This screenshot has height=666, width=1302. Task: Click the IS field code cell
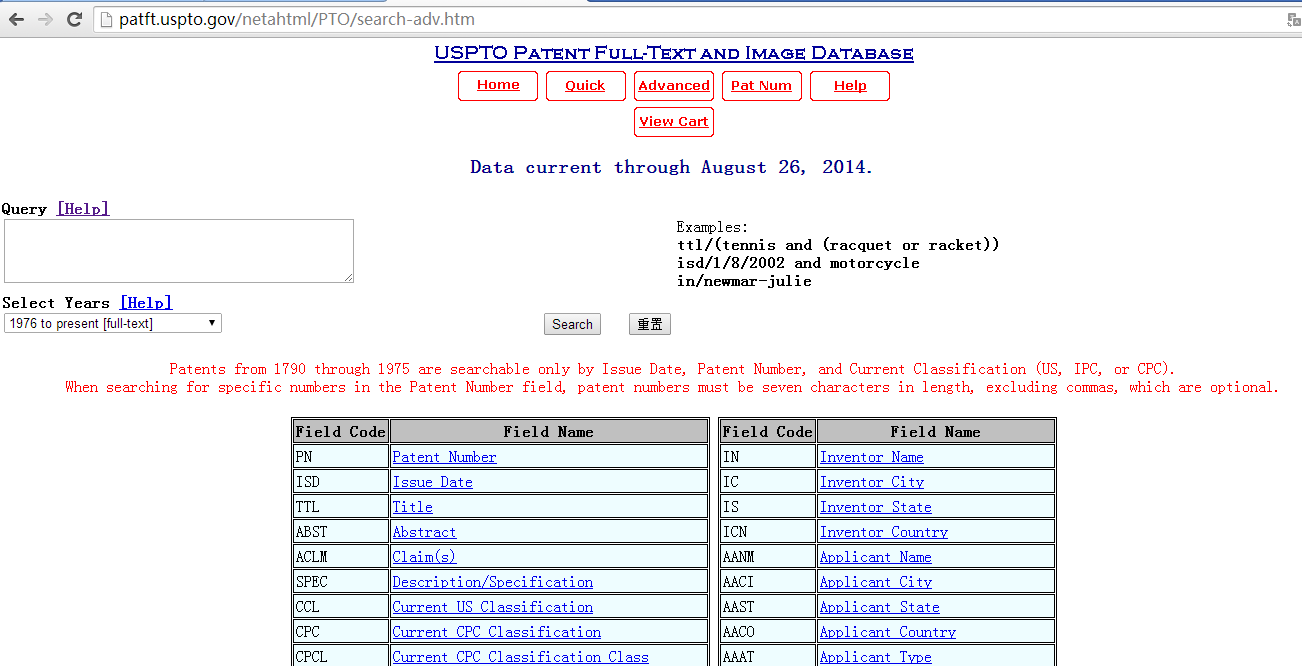768,507
